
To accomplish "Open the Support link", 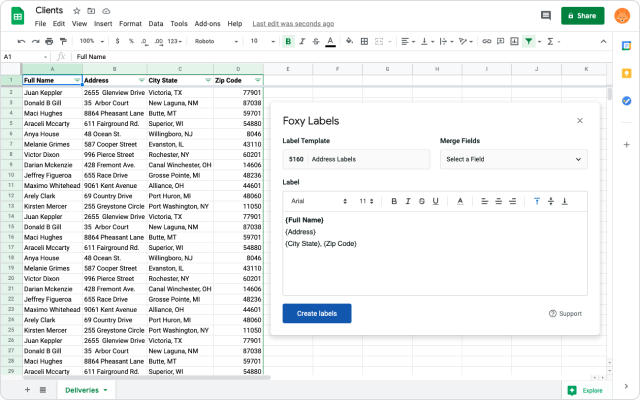I will (x=565, y=313).
